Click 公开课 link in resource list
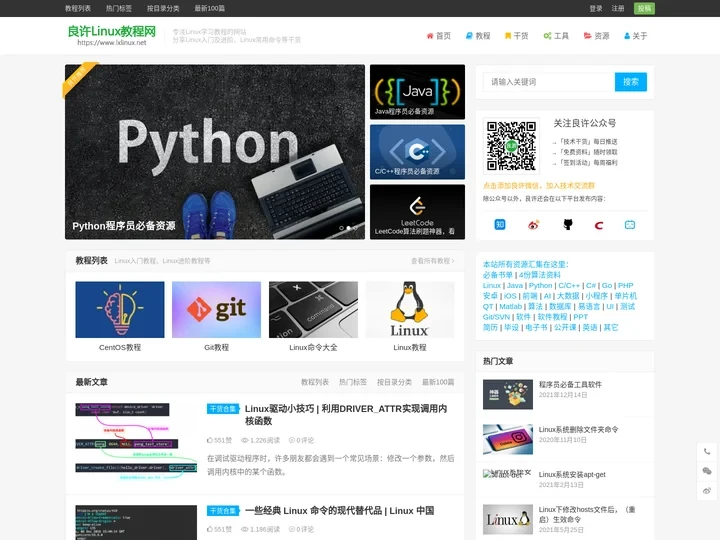 click(565, 328)
